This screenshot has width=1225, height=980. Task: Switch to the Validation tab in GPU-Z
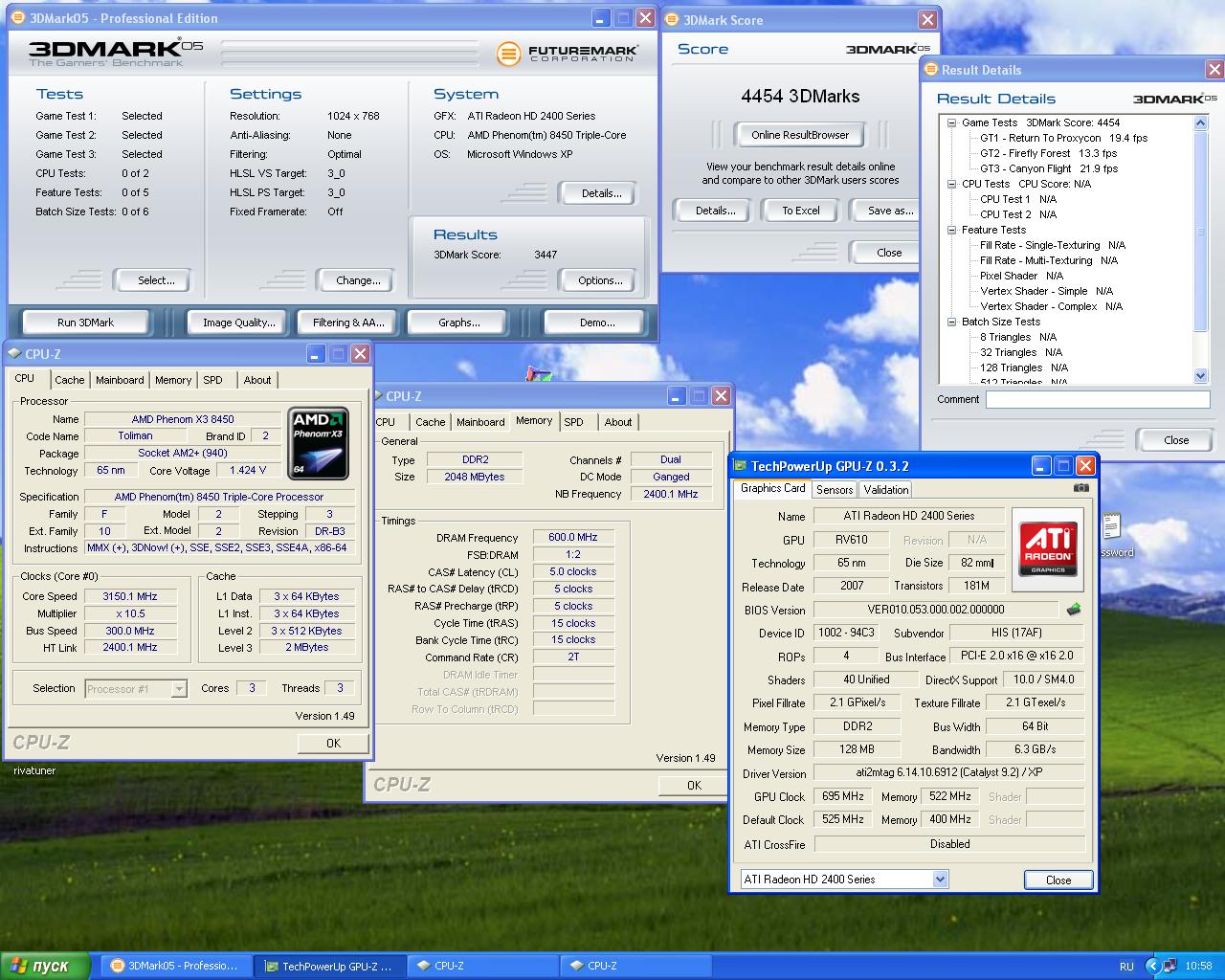886,489
